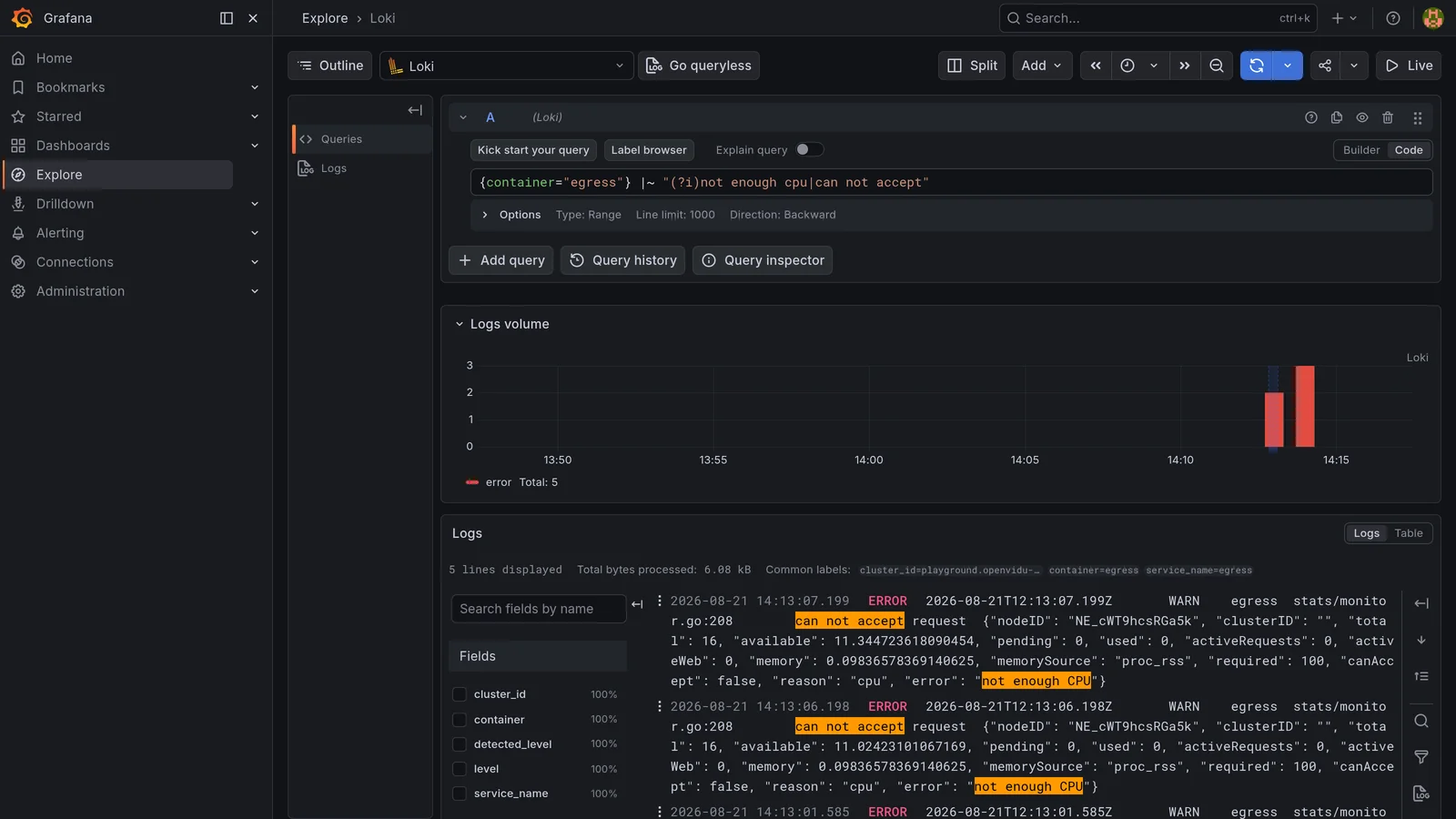
Task: Toggle the Explain query switch
Action: [809, 150]
